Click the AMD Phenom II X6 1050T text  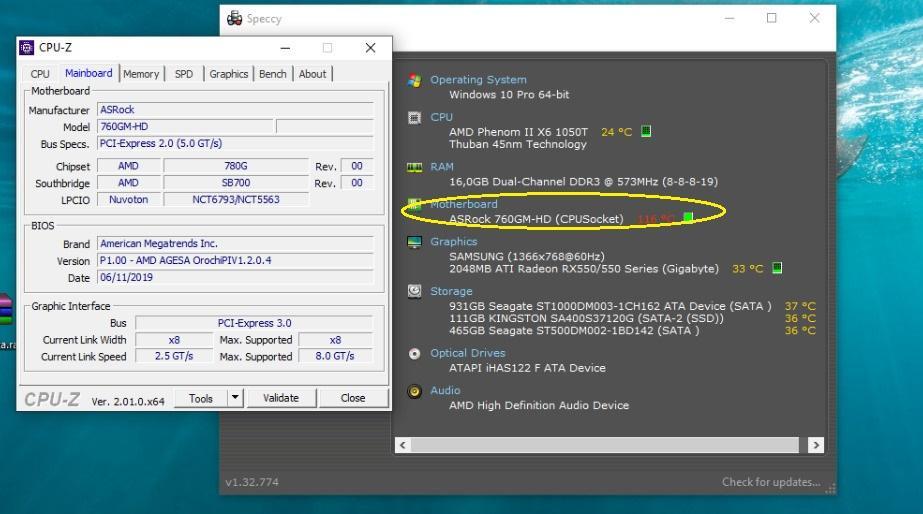pos(518,132)
